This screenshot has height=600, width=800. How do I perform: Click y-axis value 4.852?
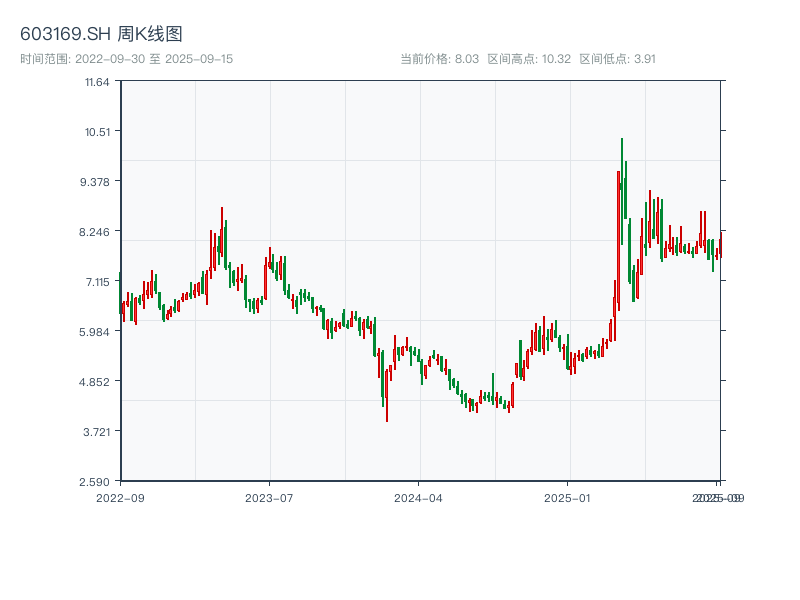click(x=94, y=382)
